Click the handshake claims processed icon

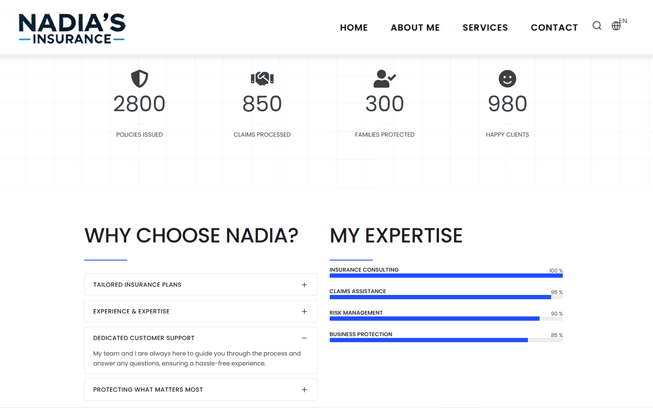tap(262, 78)
